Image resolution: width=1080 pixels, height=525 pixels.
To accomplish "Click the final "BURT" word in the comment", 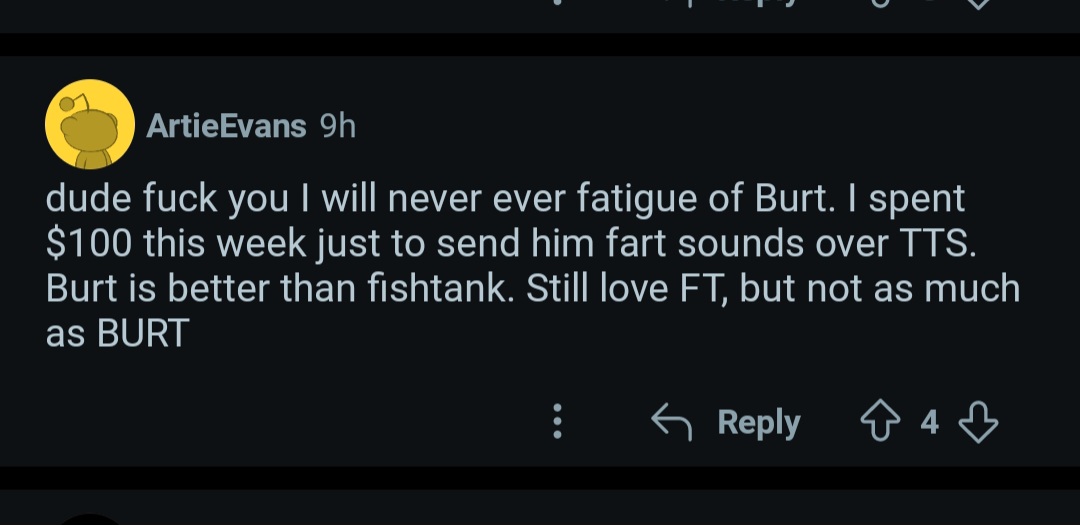I will pyautogui.click(x=142, y=334).
